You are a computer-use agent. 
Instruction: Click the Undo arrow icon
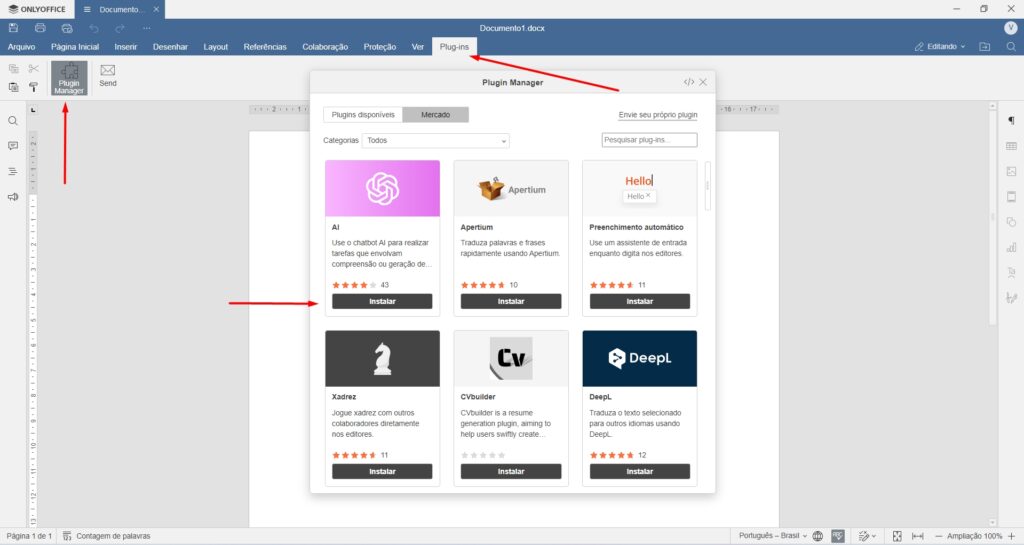tap(94, 28)
